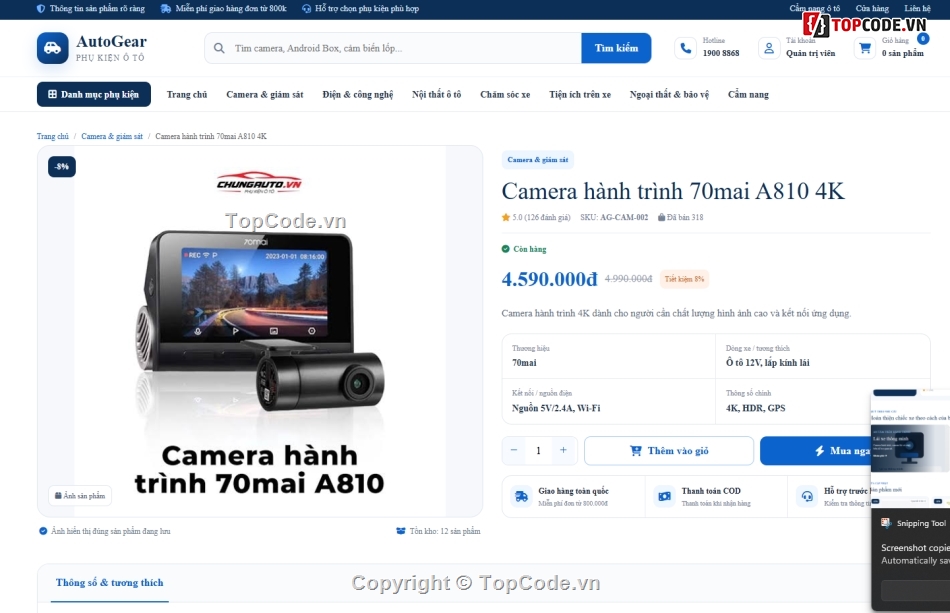Click product title Camera hành trình 70mai A810 4K
This screenshot has width=950, height=613.
click(673, 191)
